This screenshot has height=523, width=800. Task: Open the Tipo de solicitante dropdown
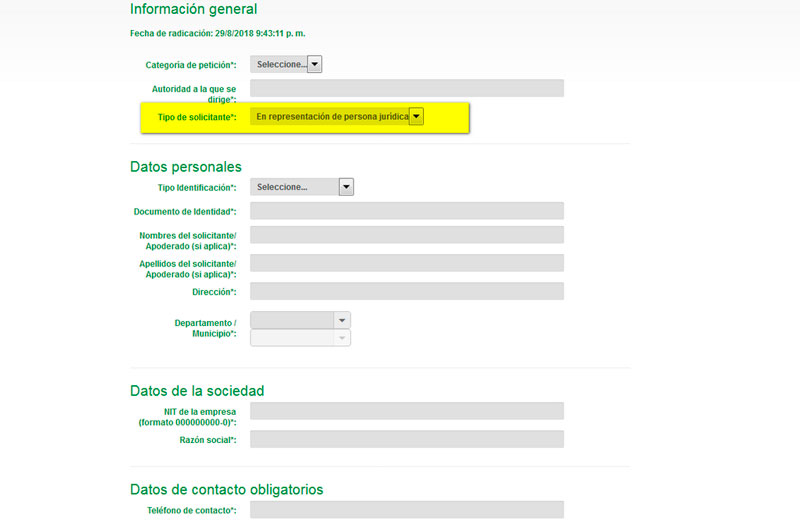(337, 116)
